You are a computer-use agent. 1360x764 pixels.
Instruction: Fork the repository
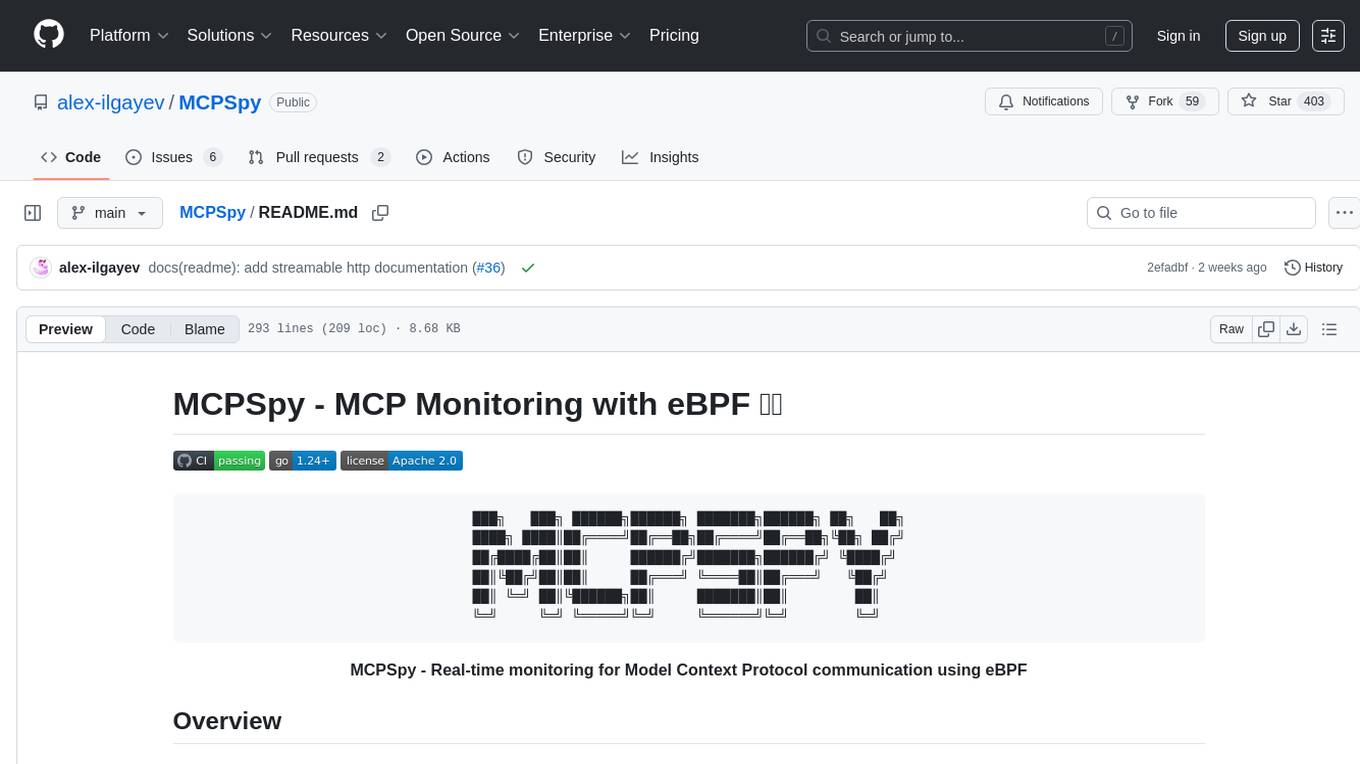1164,102
